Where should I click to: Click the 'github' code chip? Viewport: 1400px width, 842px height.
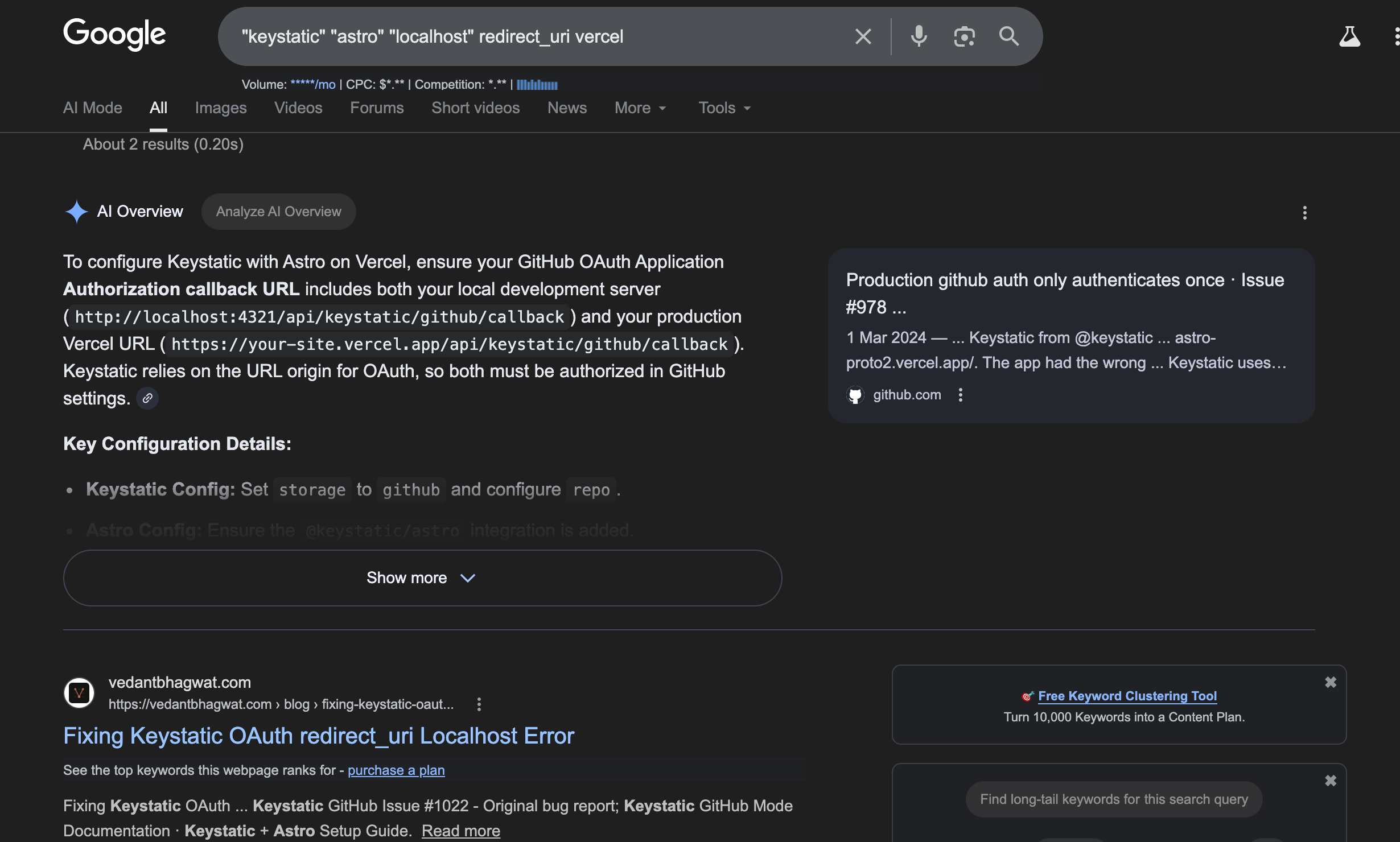[411, 490]
